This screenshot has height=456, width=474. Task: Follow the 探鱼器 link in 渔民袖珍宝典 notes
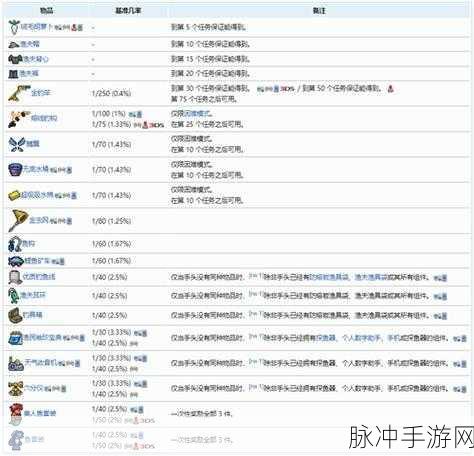pos(326,338)
